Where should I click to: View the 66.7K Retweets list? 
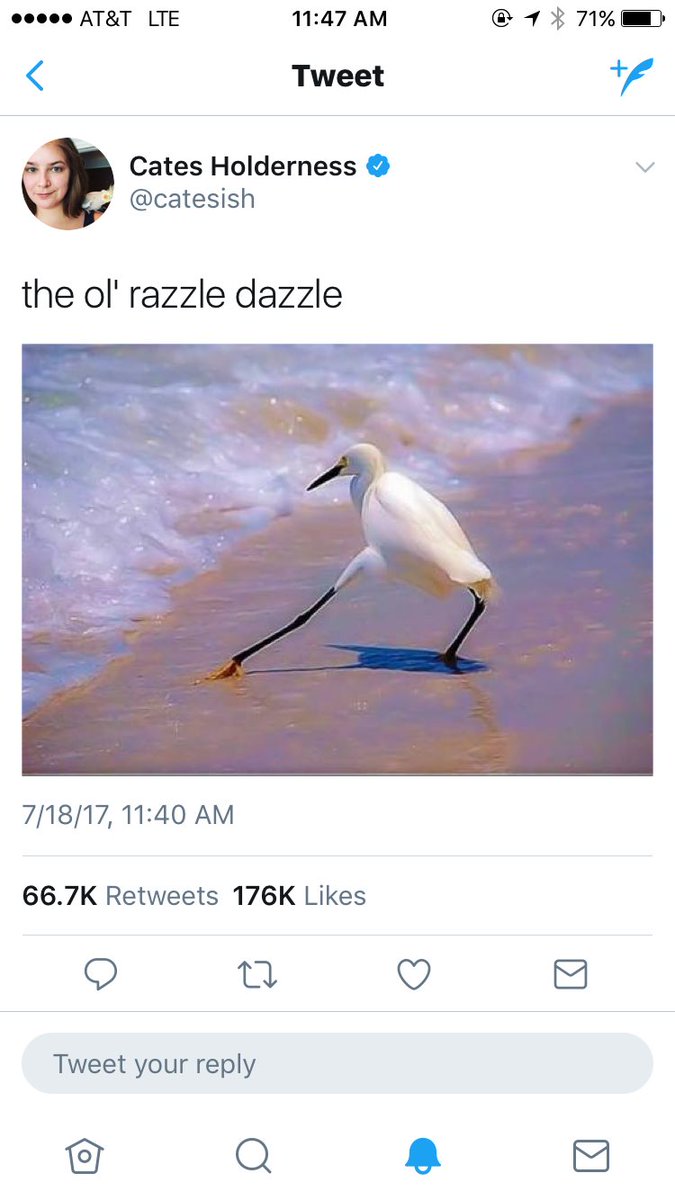pyautogui.click(x=120, y=896)
